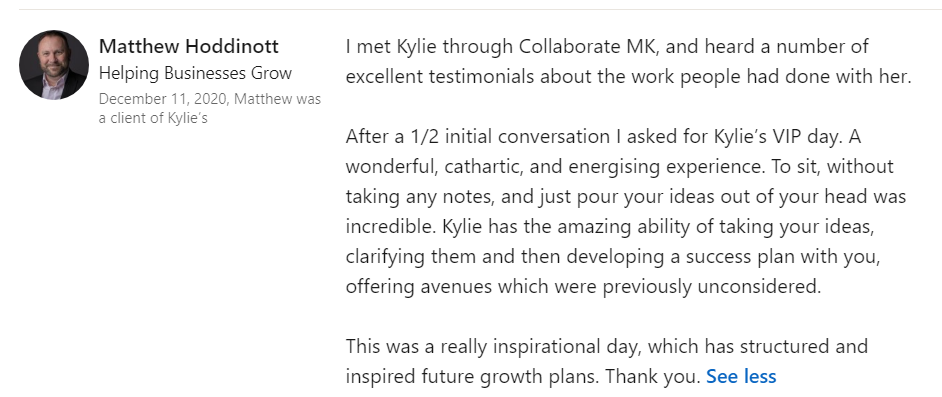Click the line starting "clarifying them and then"
This screenshot has height=397, width=942.
[613, 256]
